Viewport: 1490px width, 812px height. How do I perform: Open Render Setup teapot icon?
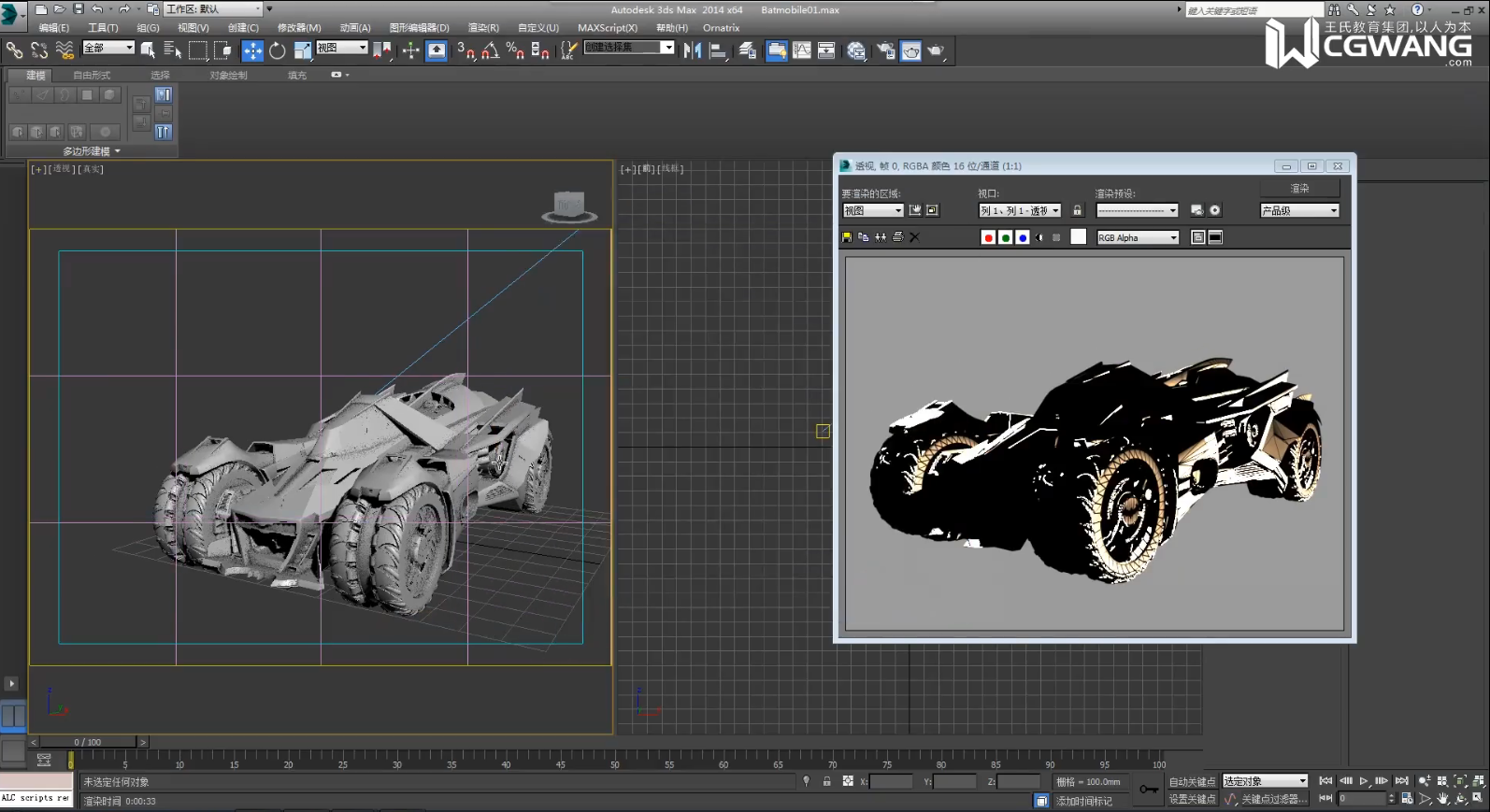pyautogui.click(x=886, y=50)
